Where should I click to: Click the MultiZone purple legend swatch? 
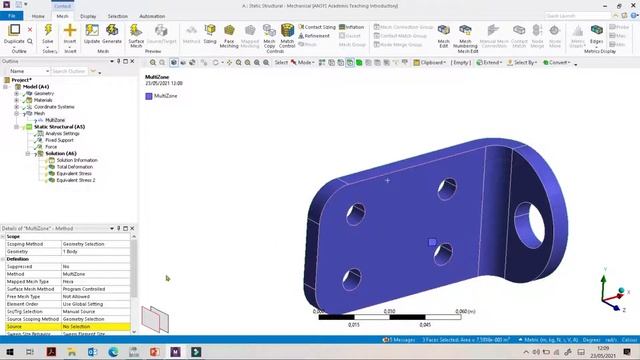149,96
